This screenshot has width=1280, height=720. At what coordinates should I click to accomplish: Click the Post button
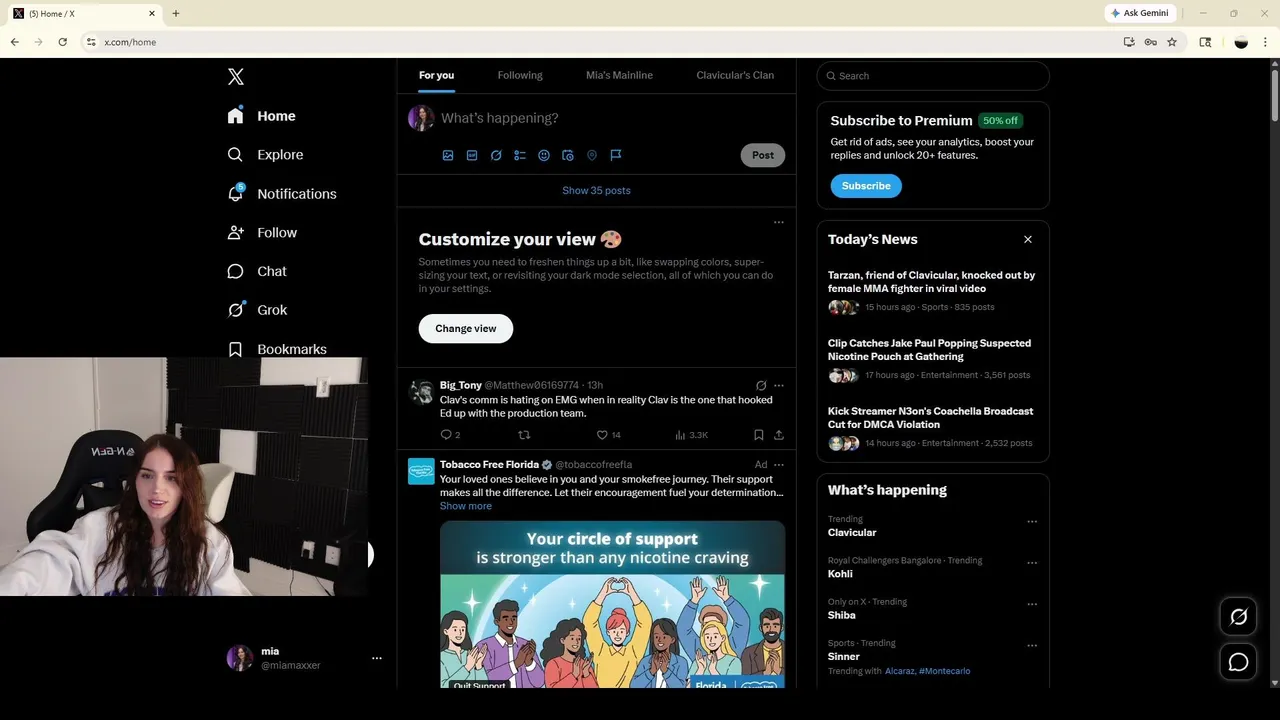[x=763, y=155]
